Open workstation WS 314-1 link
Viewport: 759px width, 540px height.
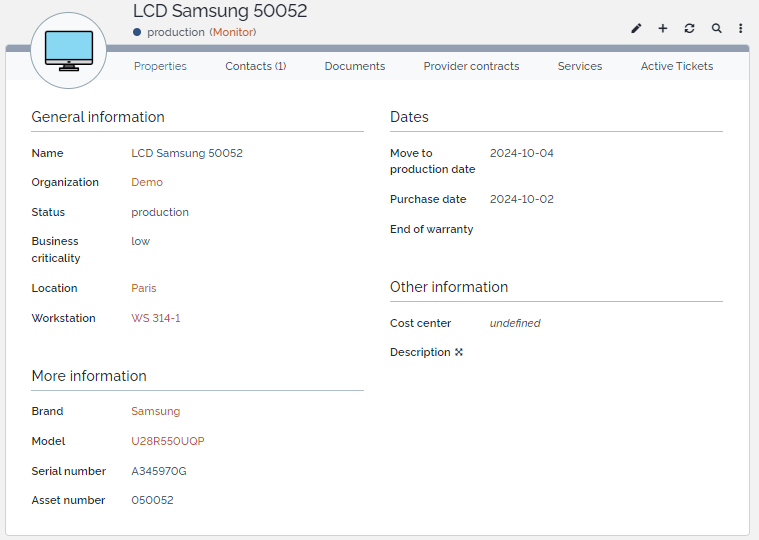[x=156, y=318]
